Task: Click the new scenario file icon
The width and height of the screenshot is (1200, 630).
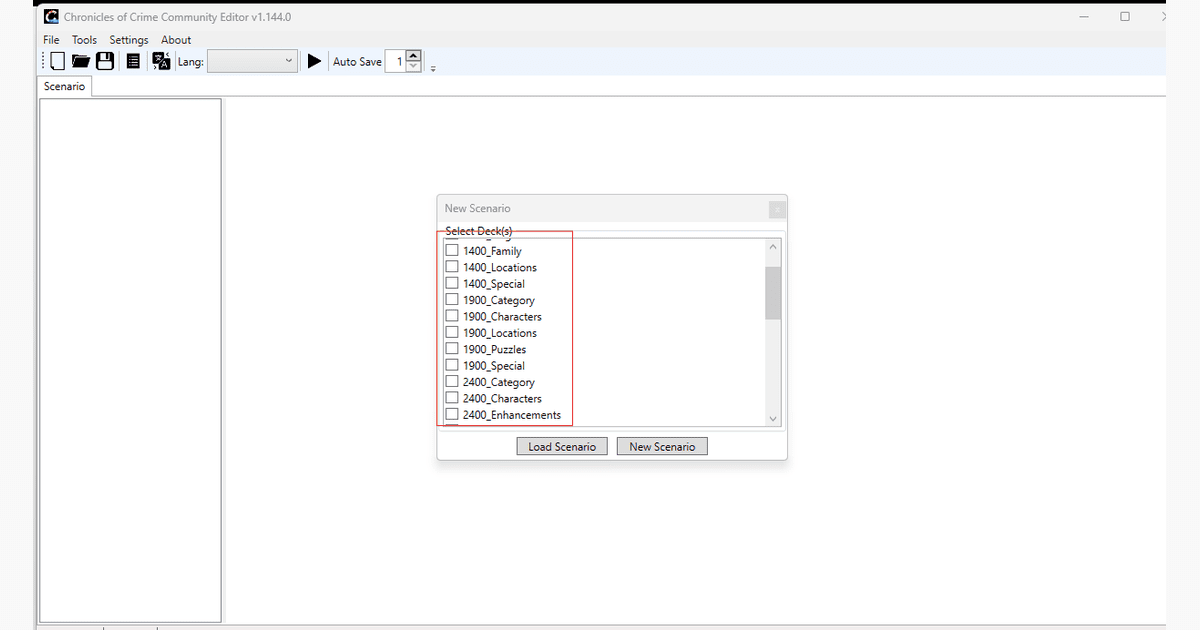Action: (x=57, y=61)
